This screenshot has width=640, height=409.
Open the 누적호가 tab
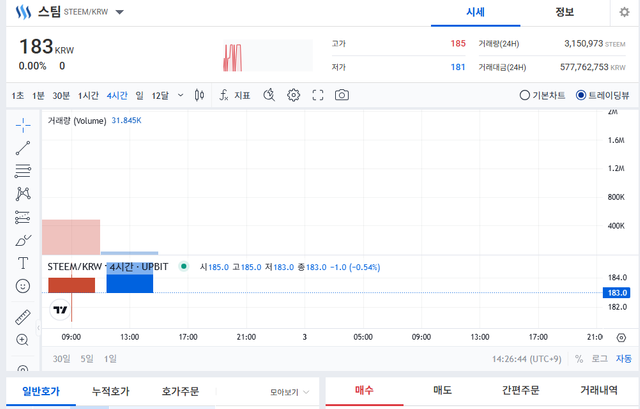click(111, 391)
